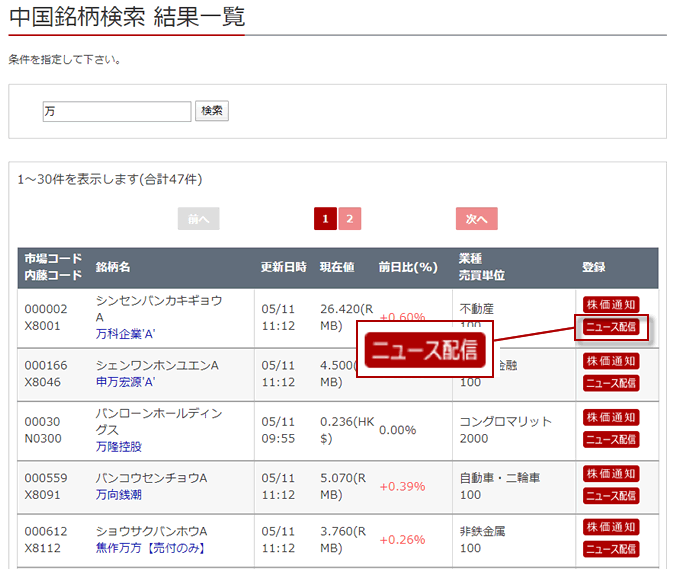
Task: Register 株価通知 for code 000002
Action: [x=611, y=305]
